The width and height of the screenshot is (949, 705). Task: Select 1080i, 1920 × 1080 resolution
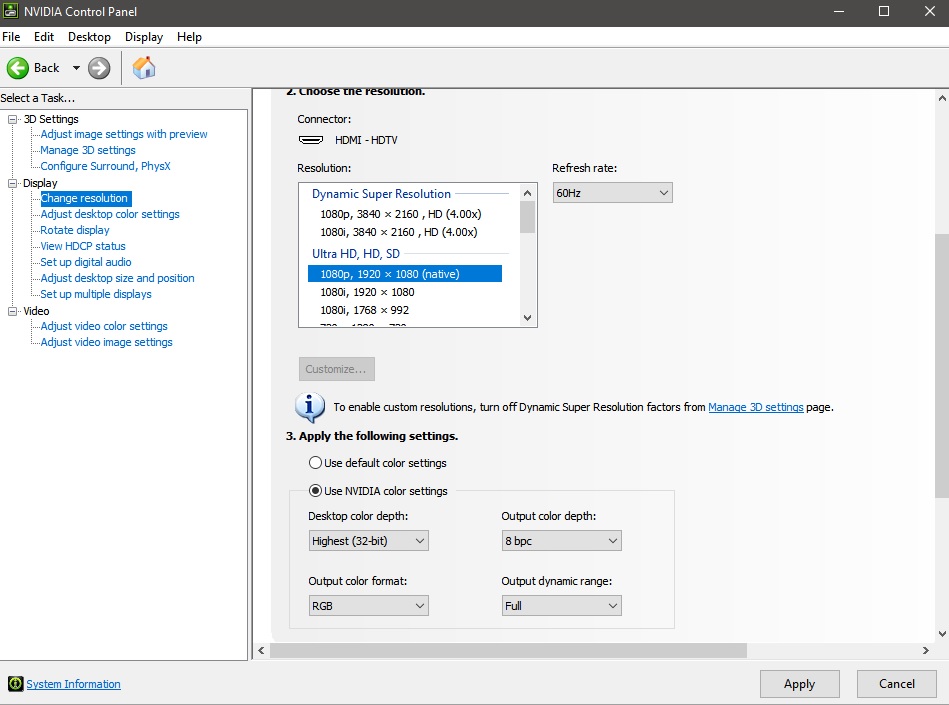367,292
